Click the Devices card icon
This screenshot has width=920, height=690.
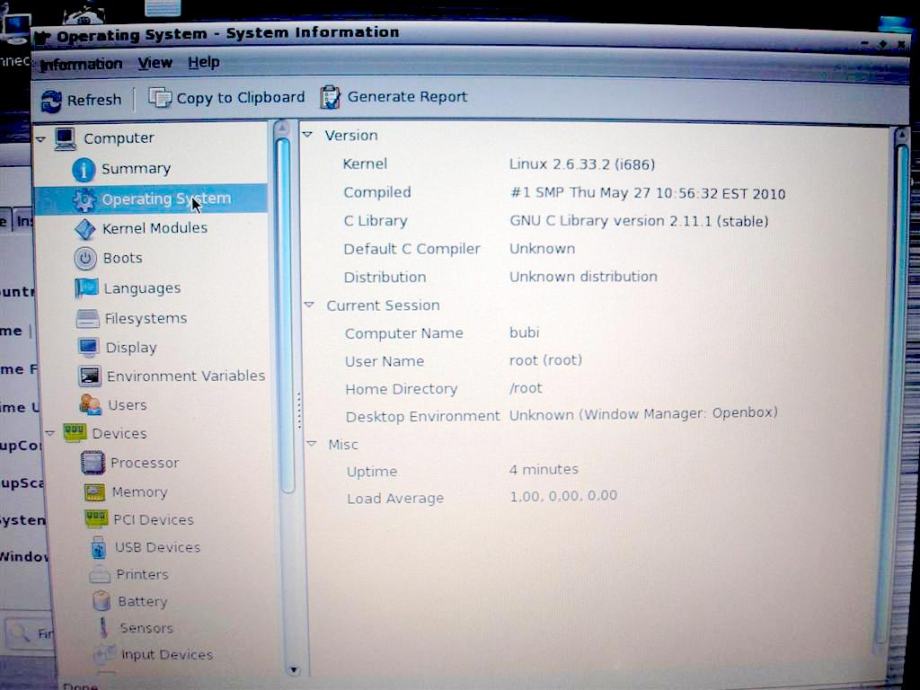coord(75,433)
